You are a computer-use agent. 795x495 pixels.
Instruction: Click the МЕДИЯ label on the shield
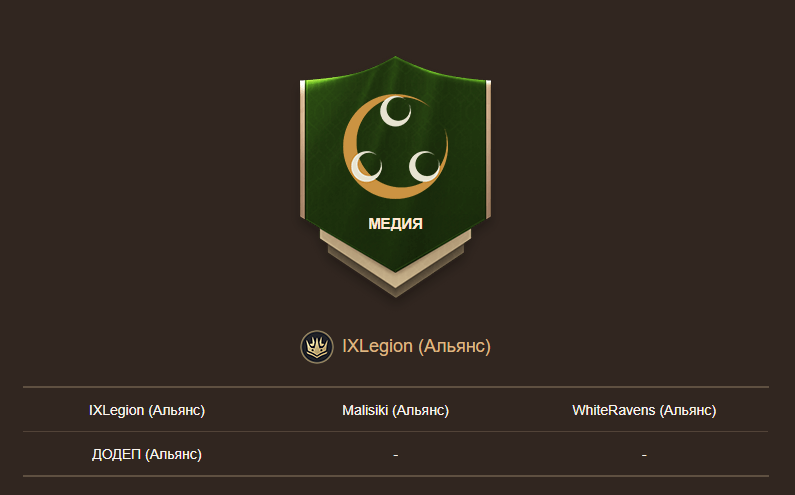(x=395, y=224)
